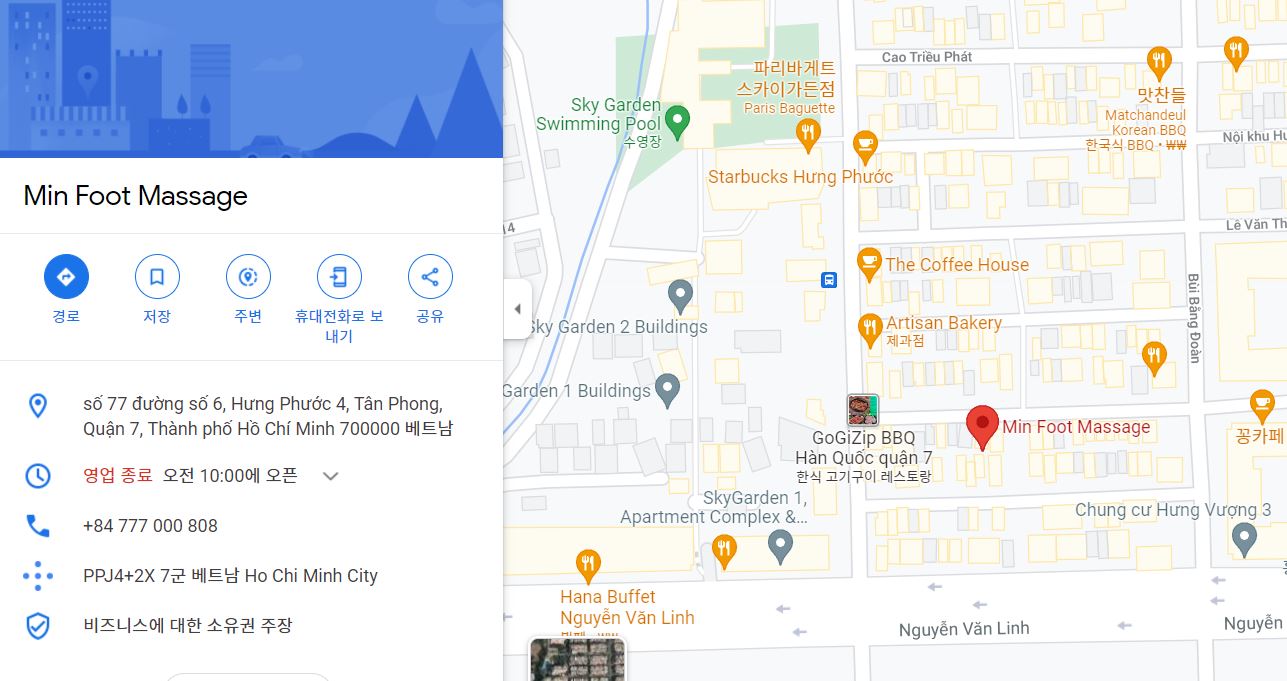The width and height of the screenshot is (1287, 681).
Task: Click the blue directions (경로) icon
Action: 66,277
